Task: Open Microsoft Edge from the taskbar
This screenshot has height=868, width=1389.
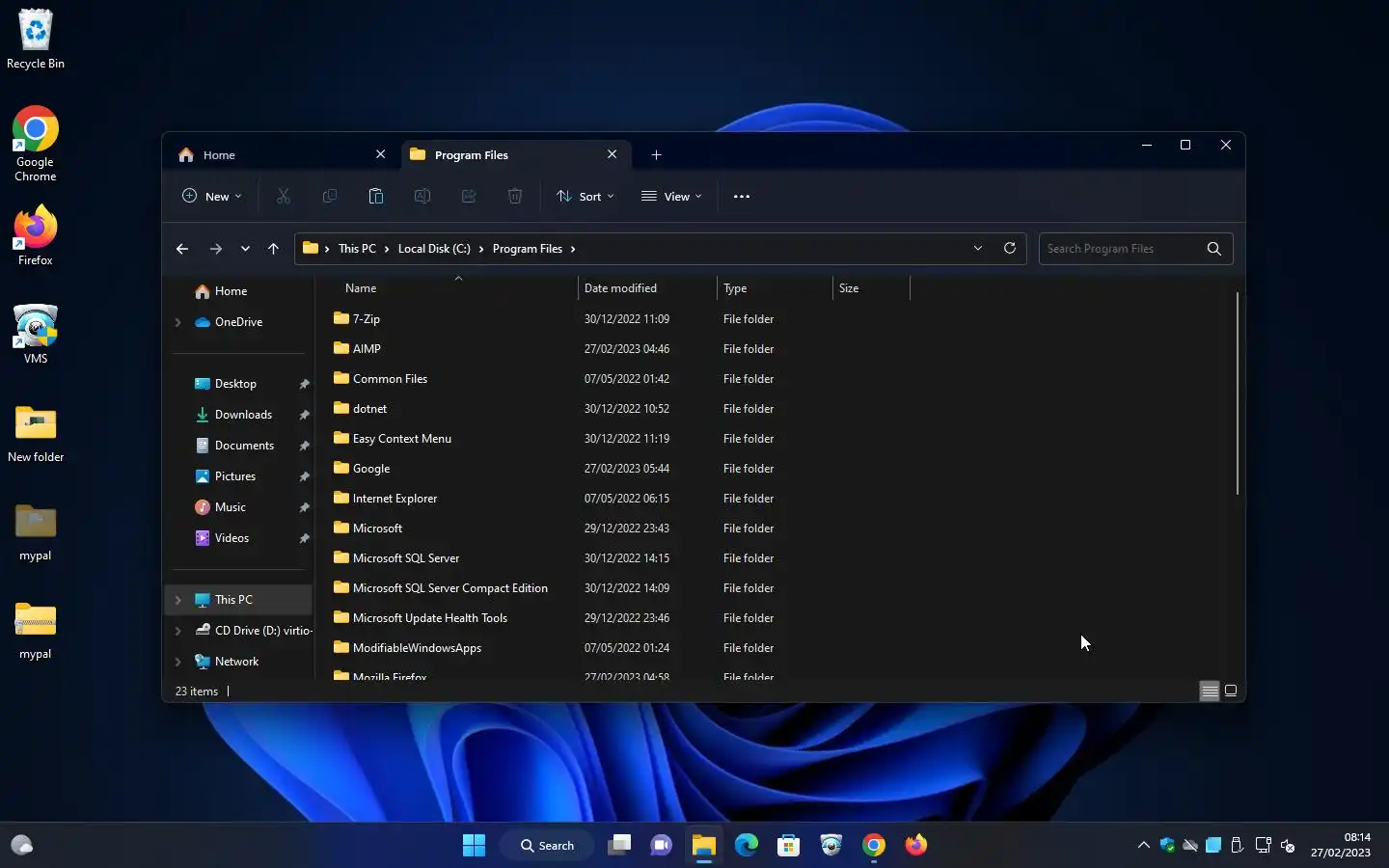Action: (x=747, y=846)
